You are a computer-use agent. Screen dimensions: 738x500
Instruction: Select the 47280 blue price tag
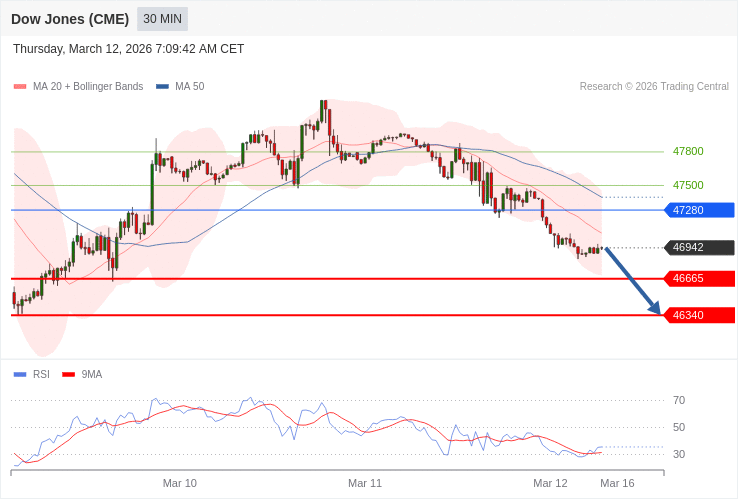699,210
